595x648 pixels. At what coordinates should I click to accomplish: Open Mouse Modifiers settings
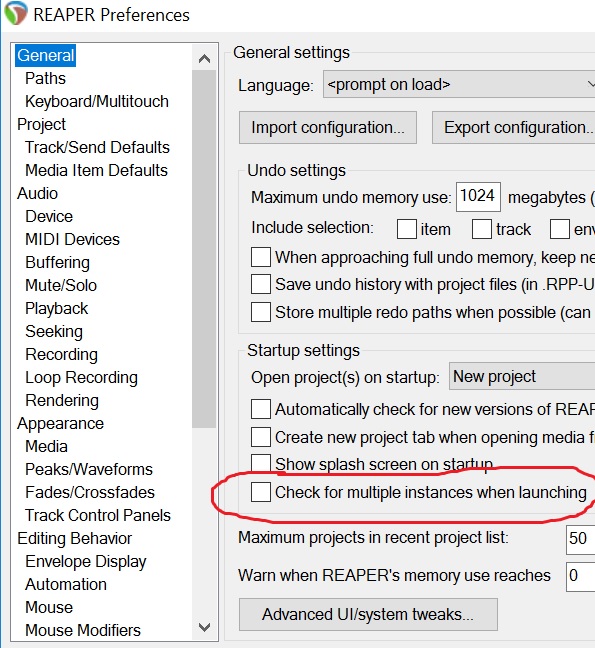83,630
